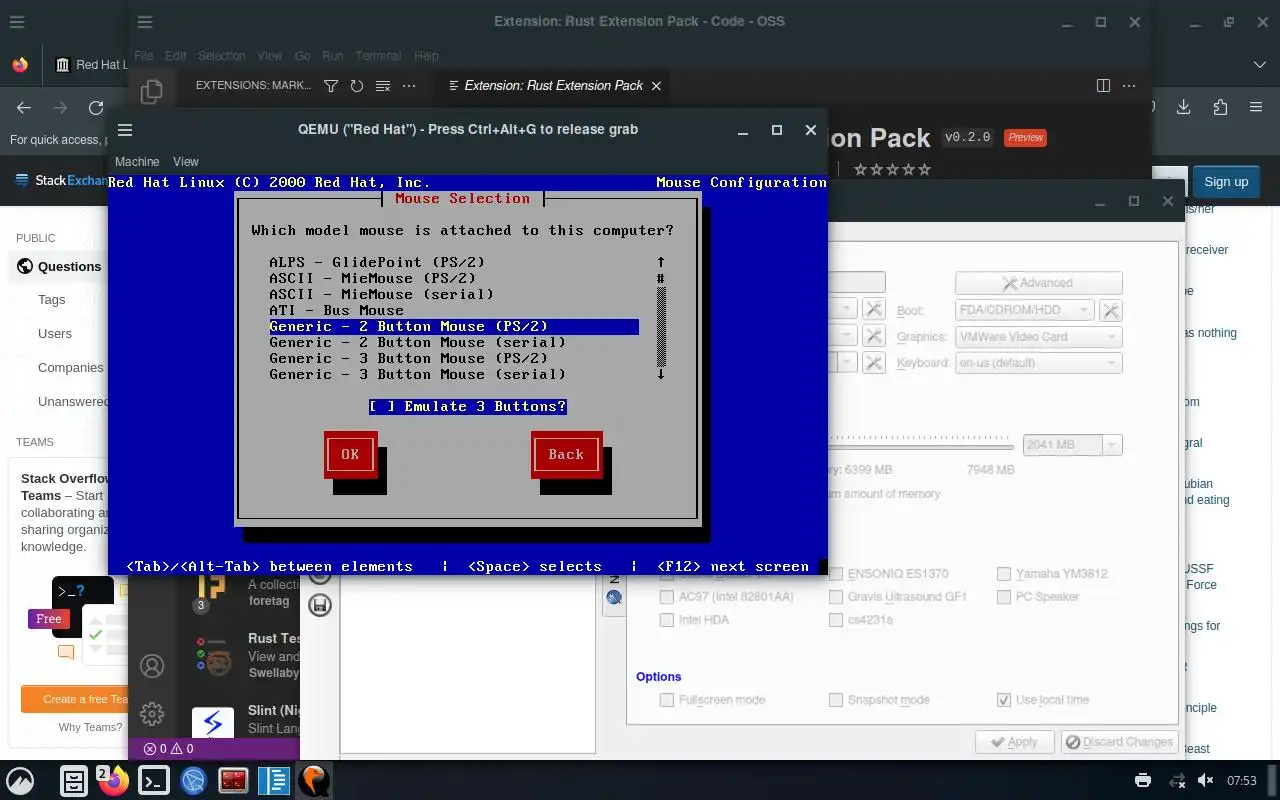Select Generic - 3 Button Mouse (serial)
Screen dimensions: 1280x800
pos(417,374)
